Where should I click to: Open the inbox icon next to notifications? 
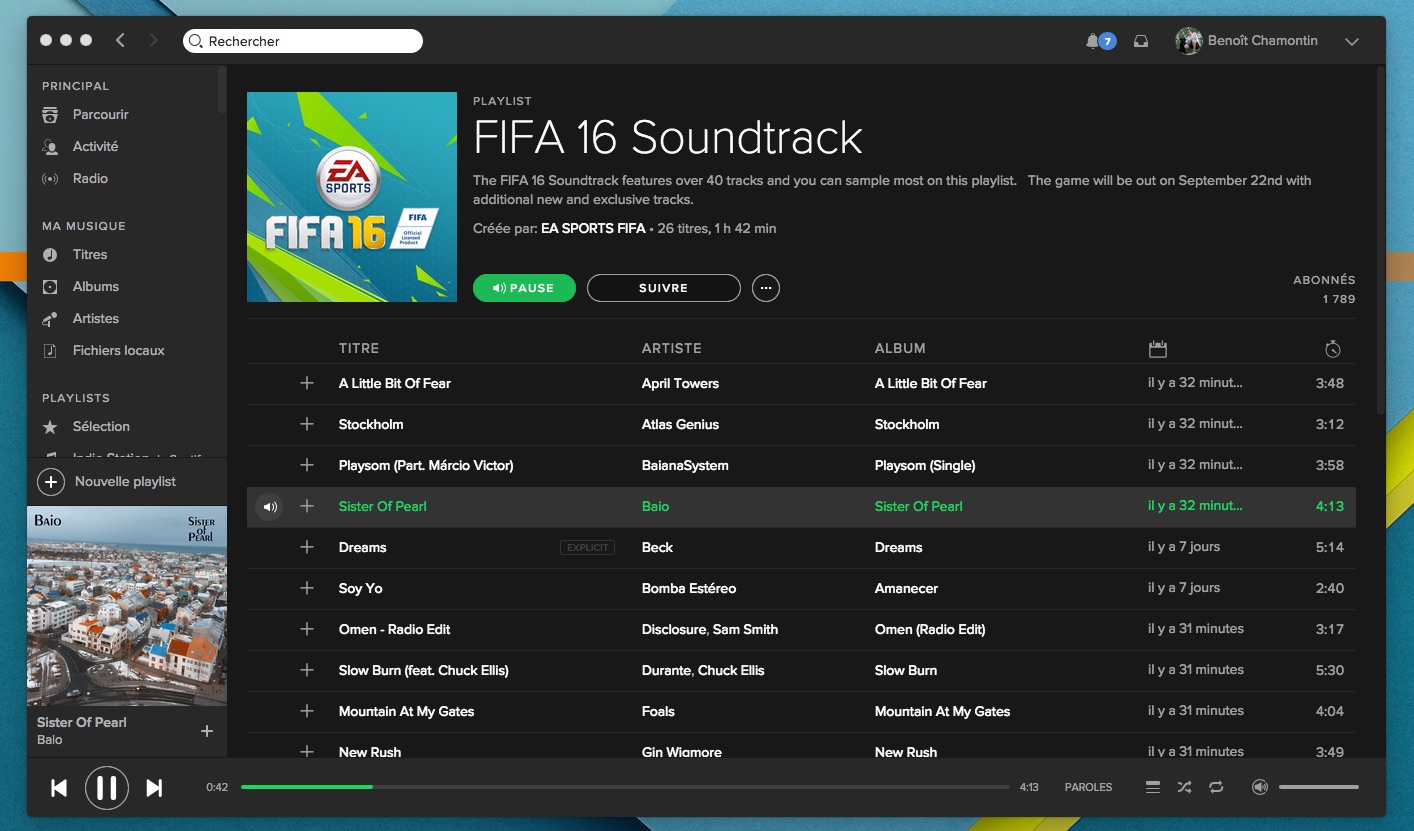pos(1140,40)
